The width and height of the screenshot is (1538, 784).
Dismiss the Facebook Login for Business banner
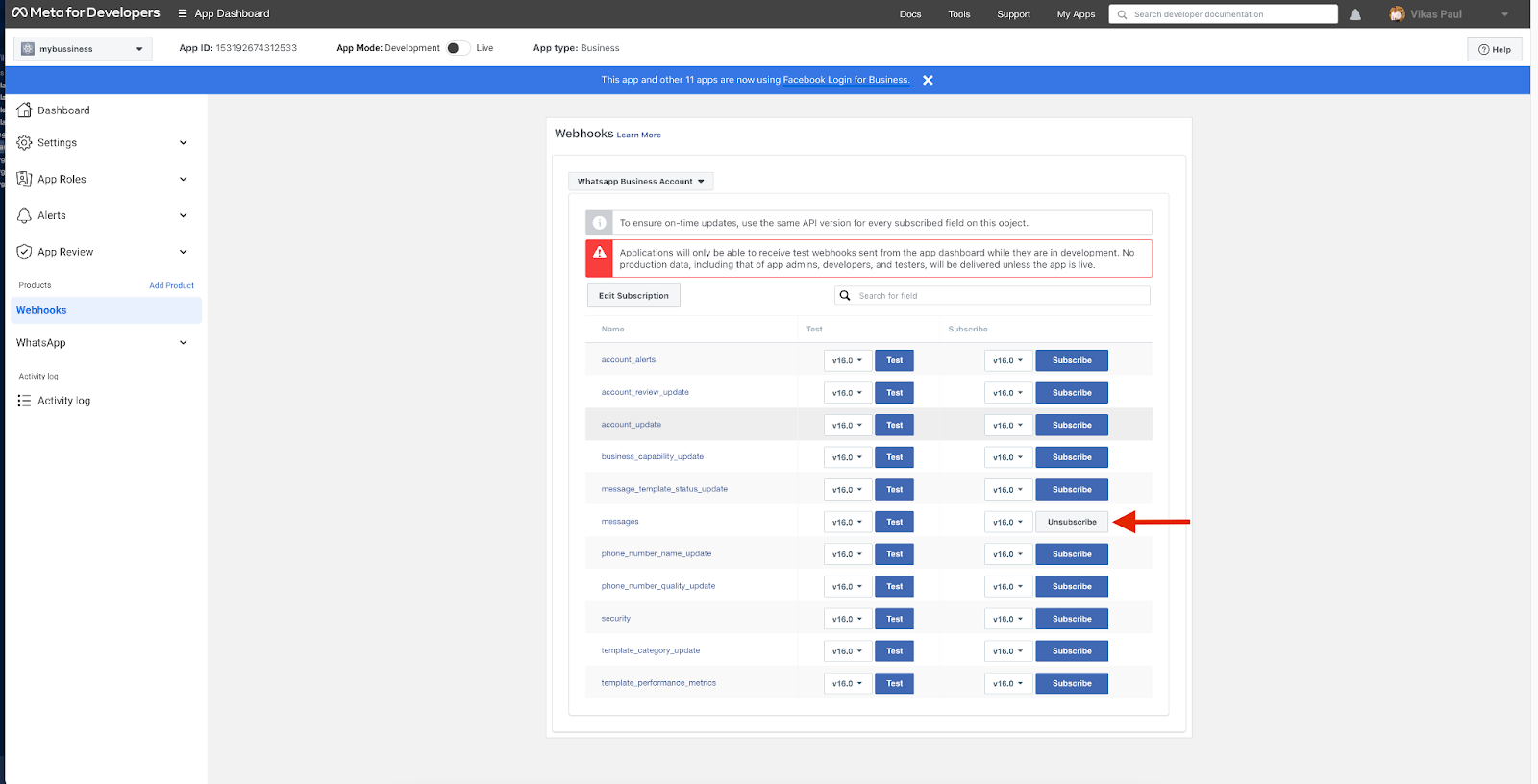click(928, 80)
